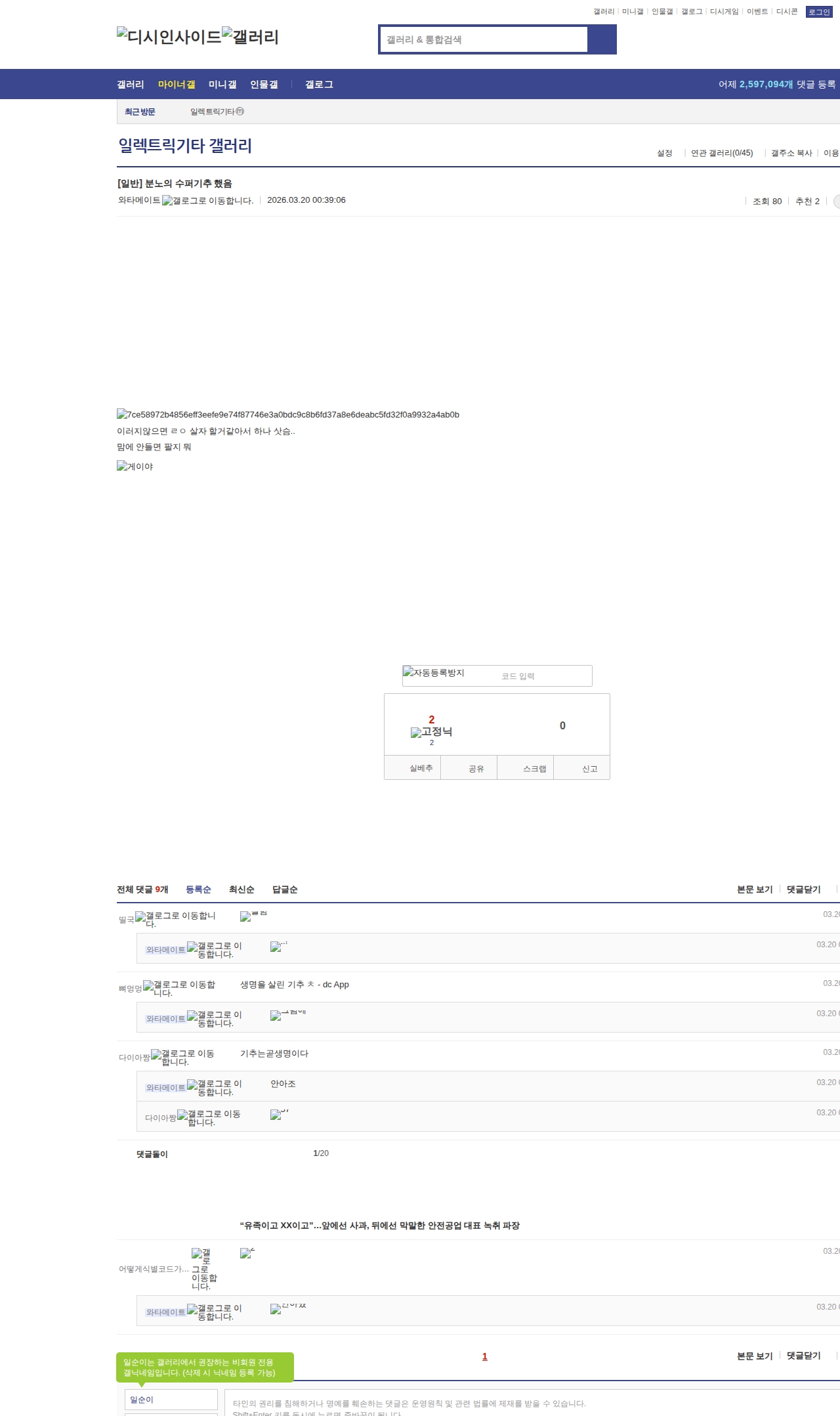Focus the 일순이 nickname field
840x1416 pixels.
pyautogui.click(x=171, y=1400)
